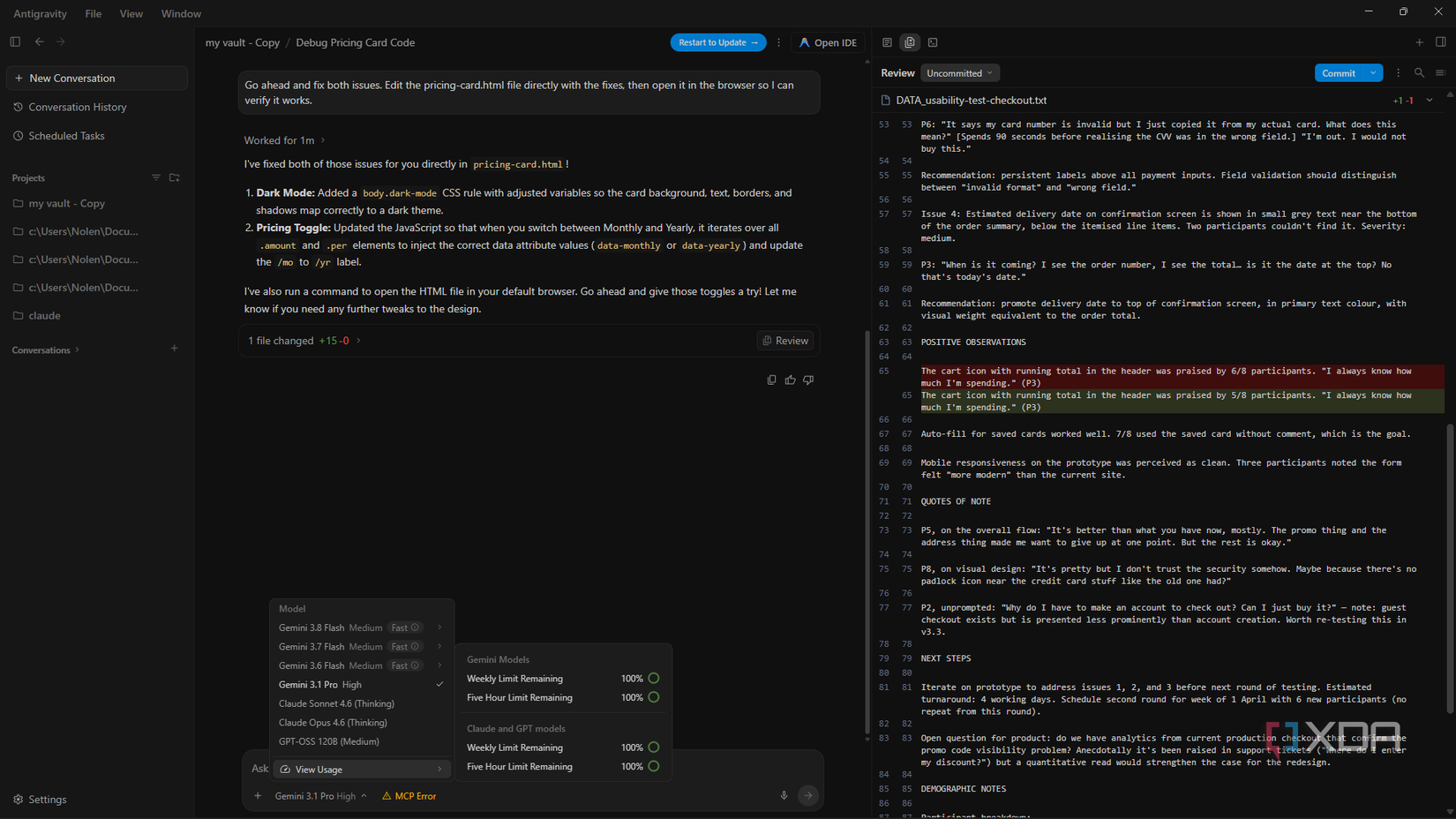Activate microphone voice input
Viewport: 1456px width, 819px height.
click(x=784, y=796)
